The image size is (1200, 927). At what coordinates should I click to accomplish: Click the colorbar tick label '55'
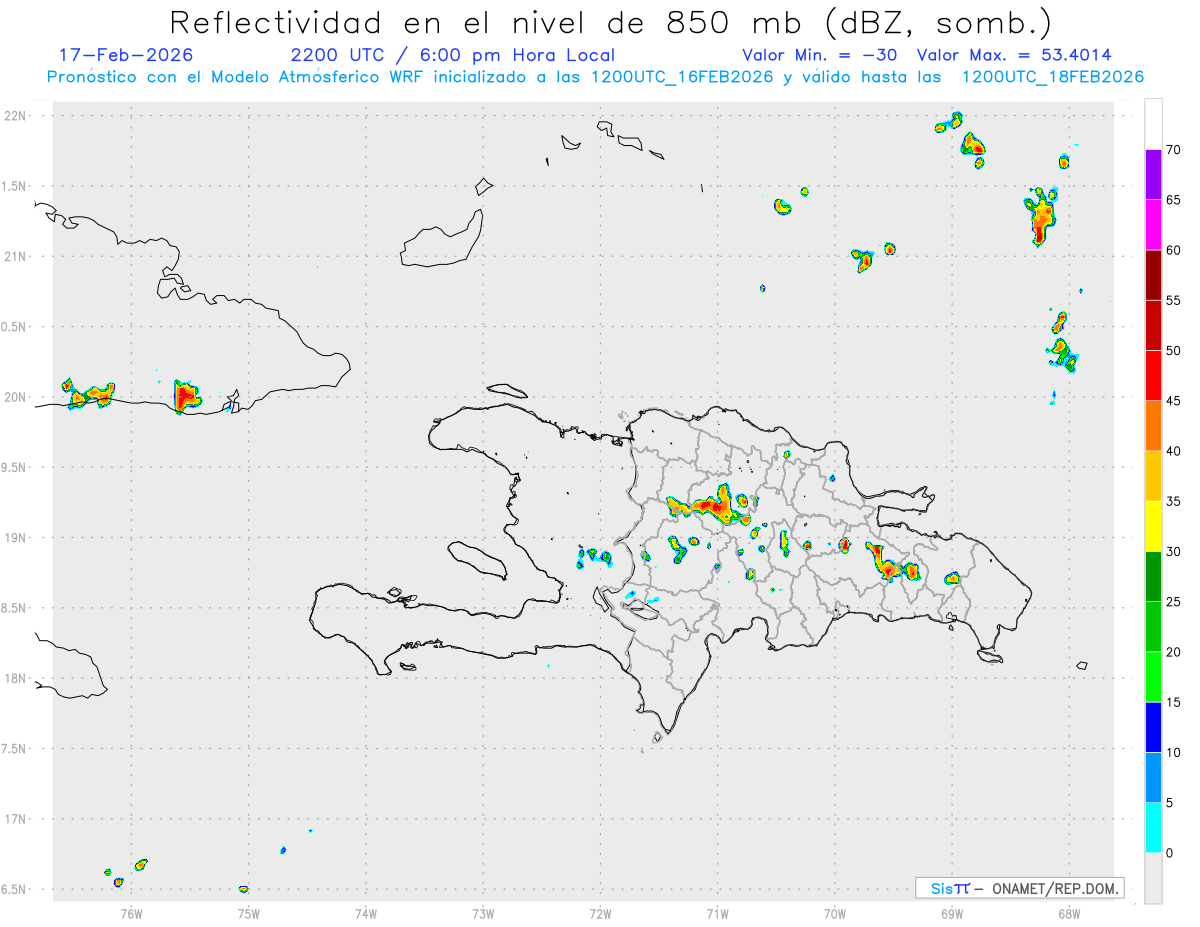[x=1175, y=300]
